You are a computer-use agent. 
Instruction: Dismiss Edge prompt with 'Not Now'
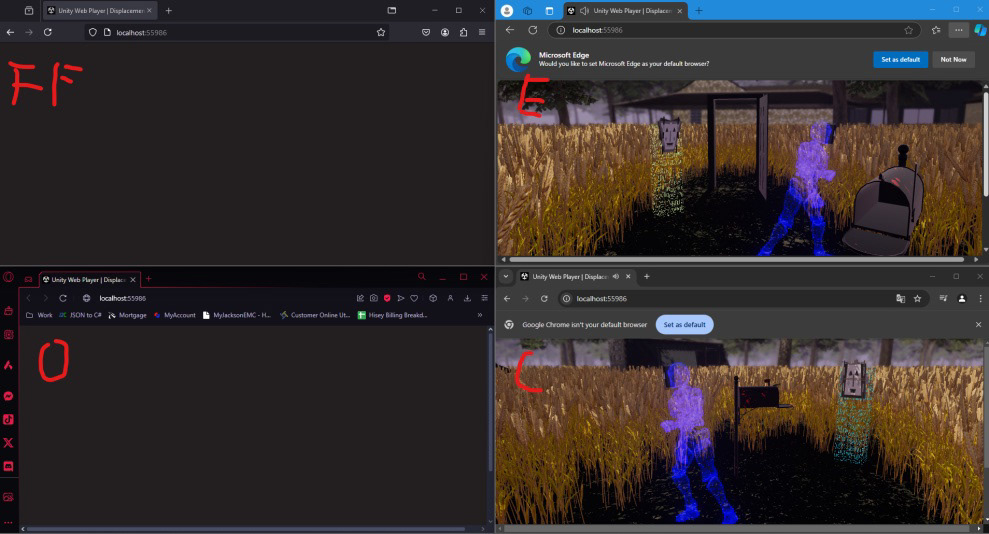pyautogui.click(x=953, y=59)
